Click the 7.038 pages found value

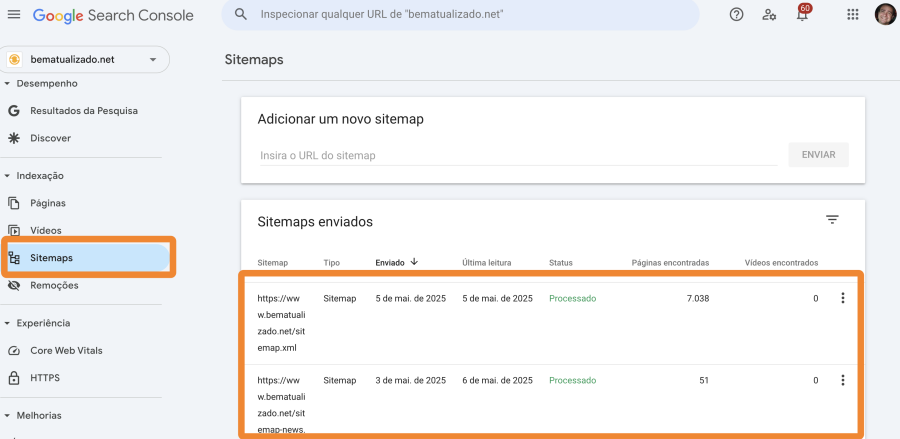click(x=698, y=298)
